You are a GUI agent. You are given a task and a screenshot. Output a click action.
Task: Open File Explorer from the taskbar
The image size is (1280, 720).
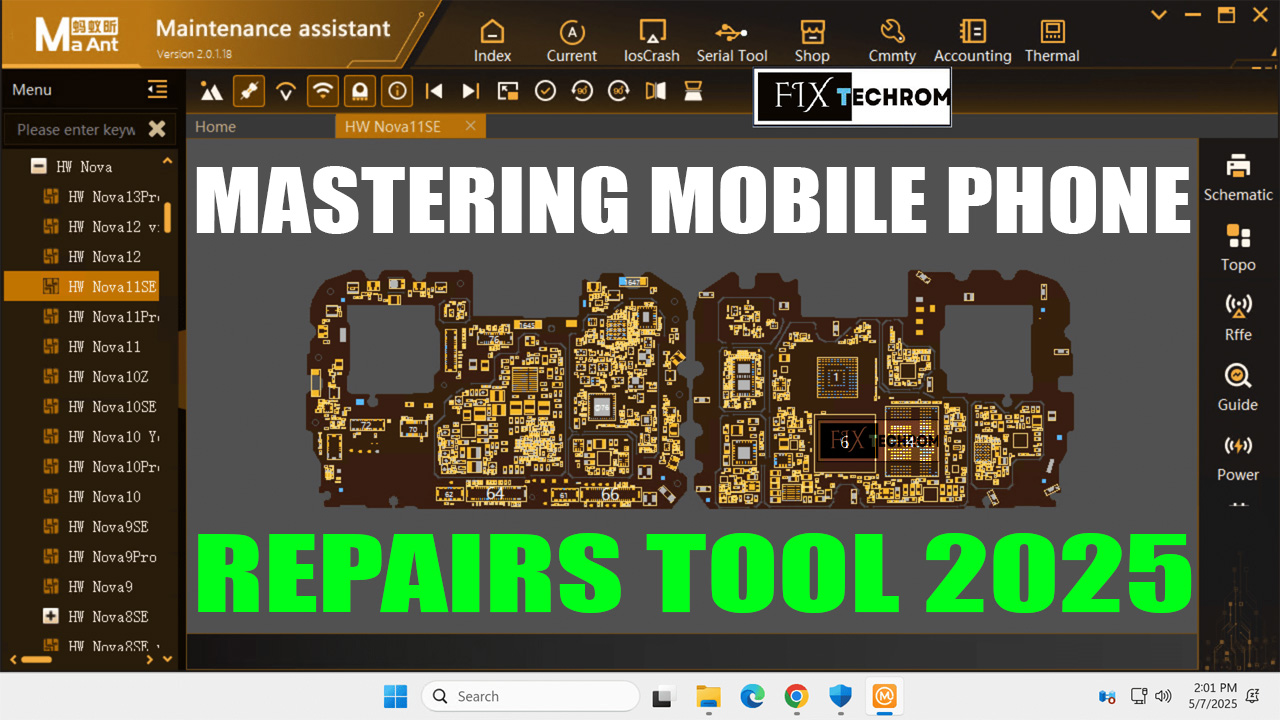[708, 696]
